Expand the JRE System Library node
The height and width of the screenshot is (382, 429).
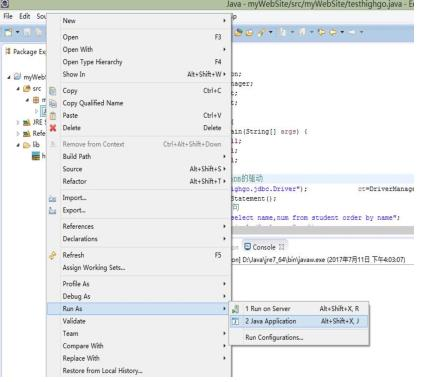click(x=18, y=123)
